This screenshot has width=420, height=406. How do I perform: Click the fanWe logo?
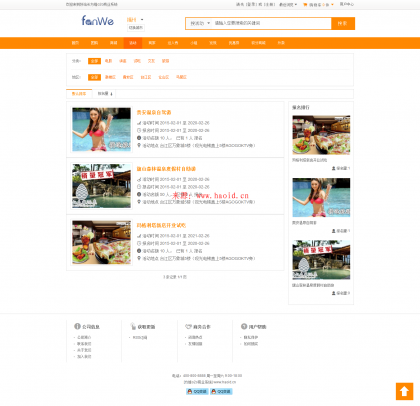tap(98, 21)
